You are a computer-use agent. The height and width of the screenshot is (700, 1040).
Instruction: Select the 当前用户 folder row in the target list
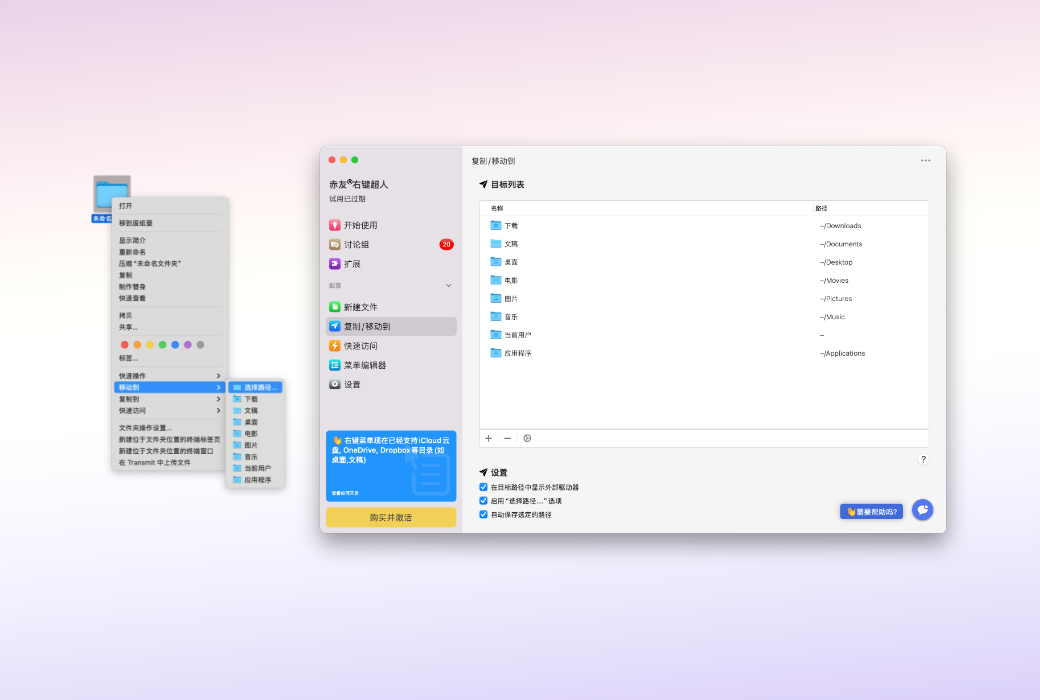click(704, 335)
